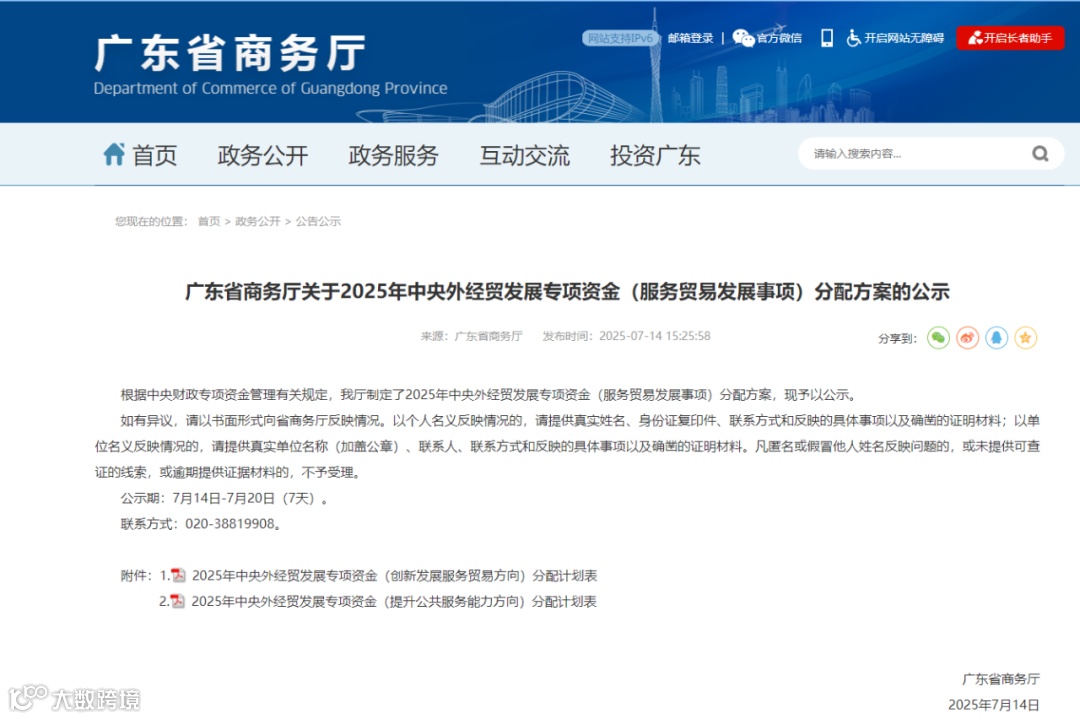Click the article headline about 2025年中央外经贸发展专项资金
The width and height of the screenshot is (1080, 719).
tap(567, 291)
